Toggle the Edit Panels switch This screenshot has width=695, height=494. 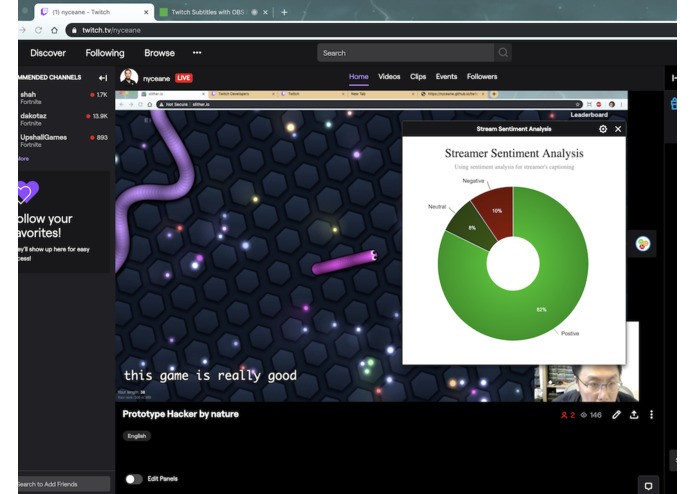click(x=133, y=479)
